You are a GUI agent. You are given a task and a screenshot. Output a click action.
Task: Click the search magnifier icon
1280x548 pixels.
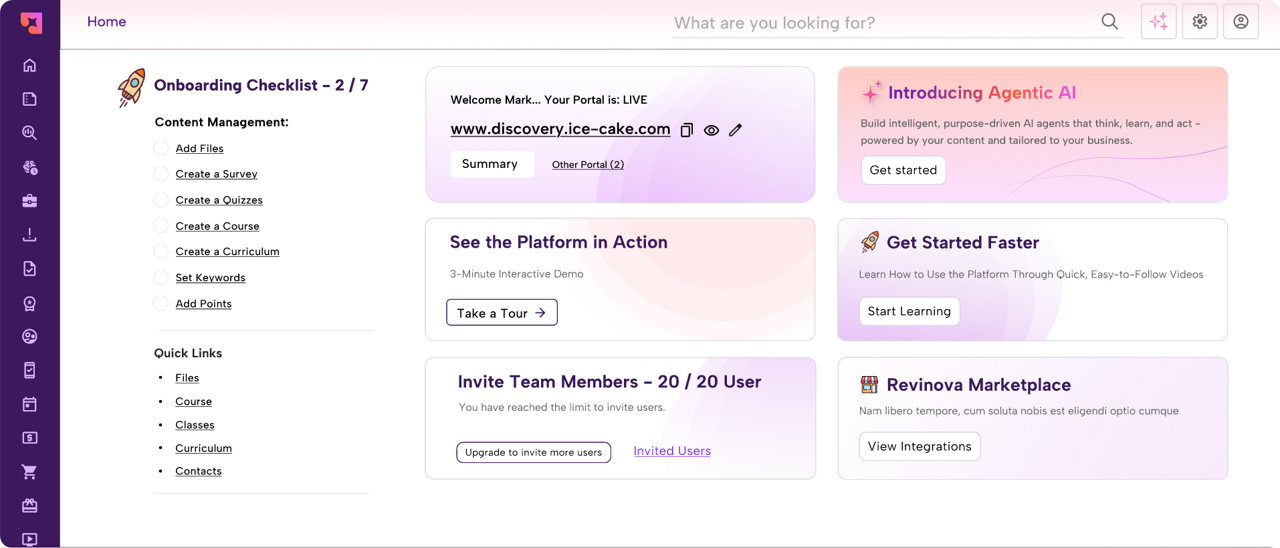1110,22
